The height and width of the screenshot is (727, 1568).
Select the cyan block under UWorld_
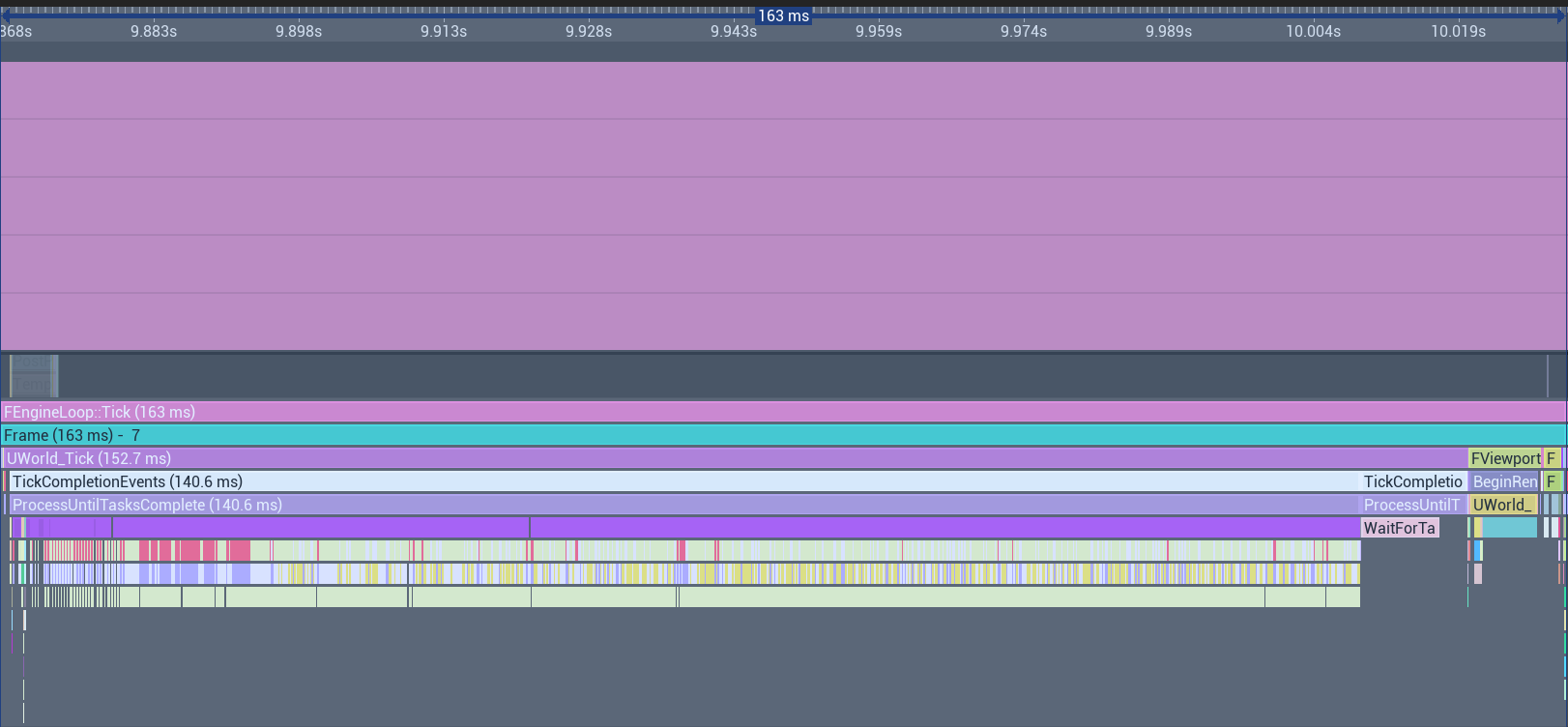(1509, 528)
